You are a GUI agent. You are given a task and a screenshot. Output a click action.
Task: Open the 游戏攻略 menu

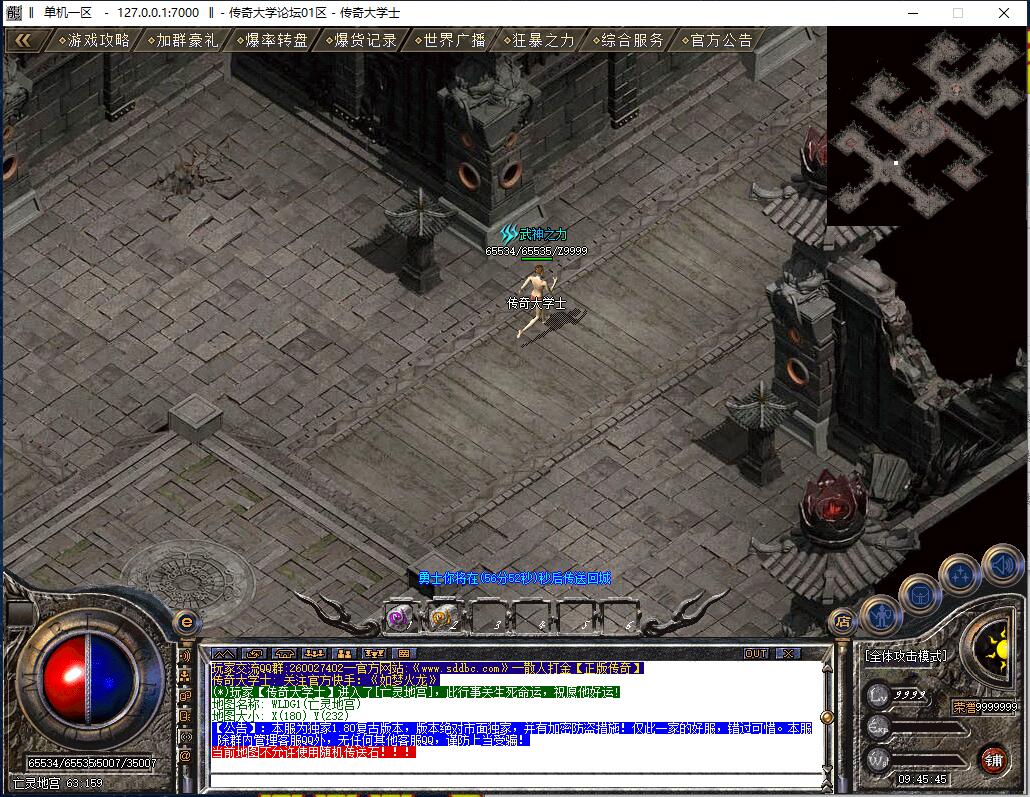click(93, 41)
